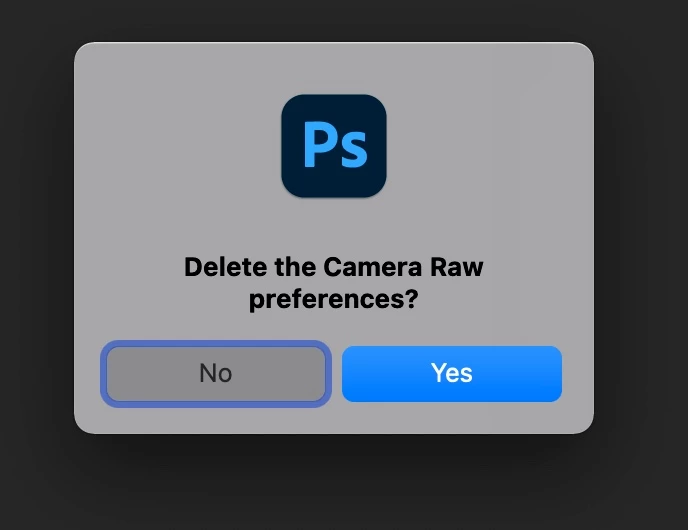Screen dimensions: 688x530
Task: Click the blue Ps letters in the icon
Action: [335, 145]
